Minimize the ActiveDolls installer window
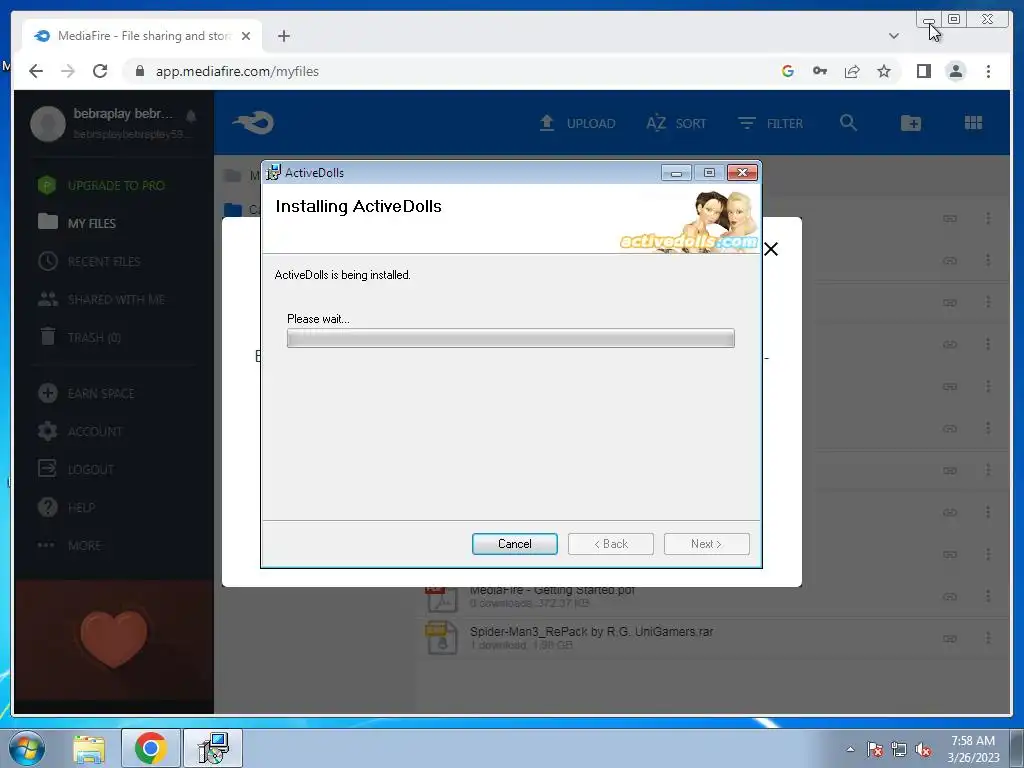This screenshot has width=1024, height=768. pos(676,172)
